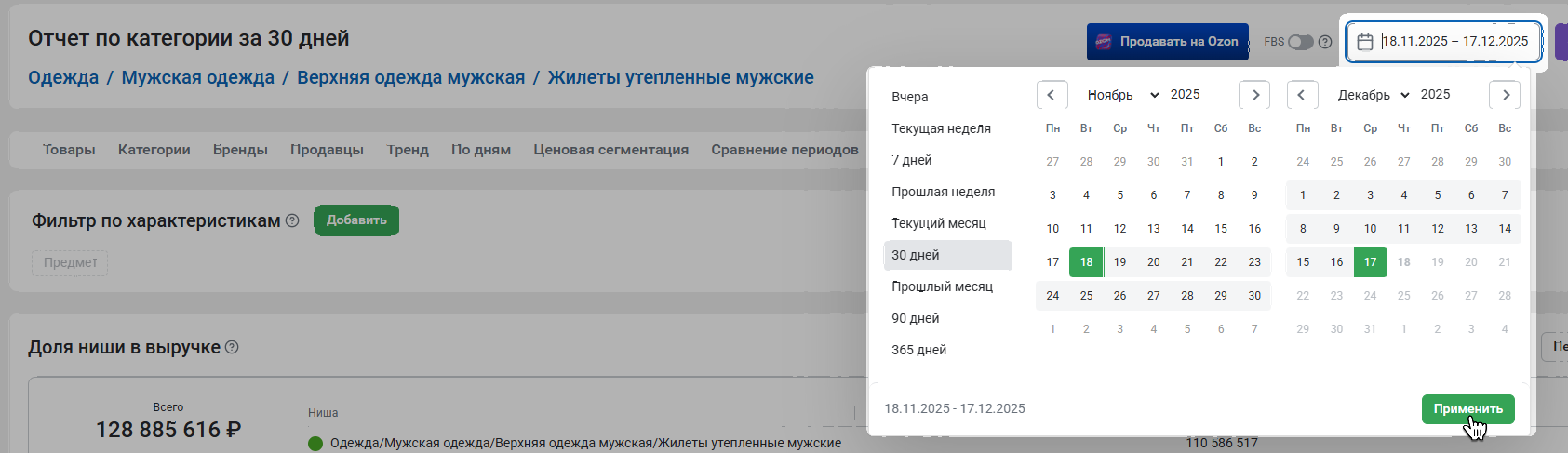Open help icon next to Фильтр по характеристикам
This screenshot has height=453, width=1568.
point(292,221)
